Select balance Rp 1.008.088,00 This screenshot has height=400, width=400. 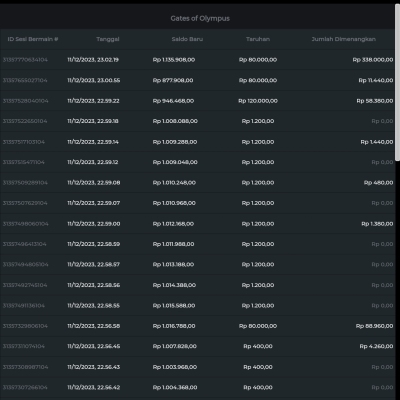[175, 121]
